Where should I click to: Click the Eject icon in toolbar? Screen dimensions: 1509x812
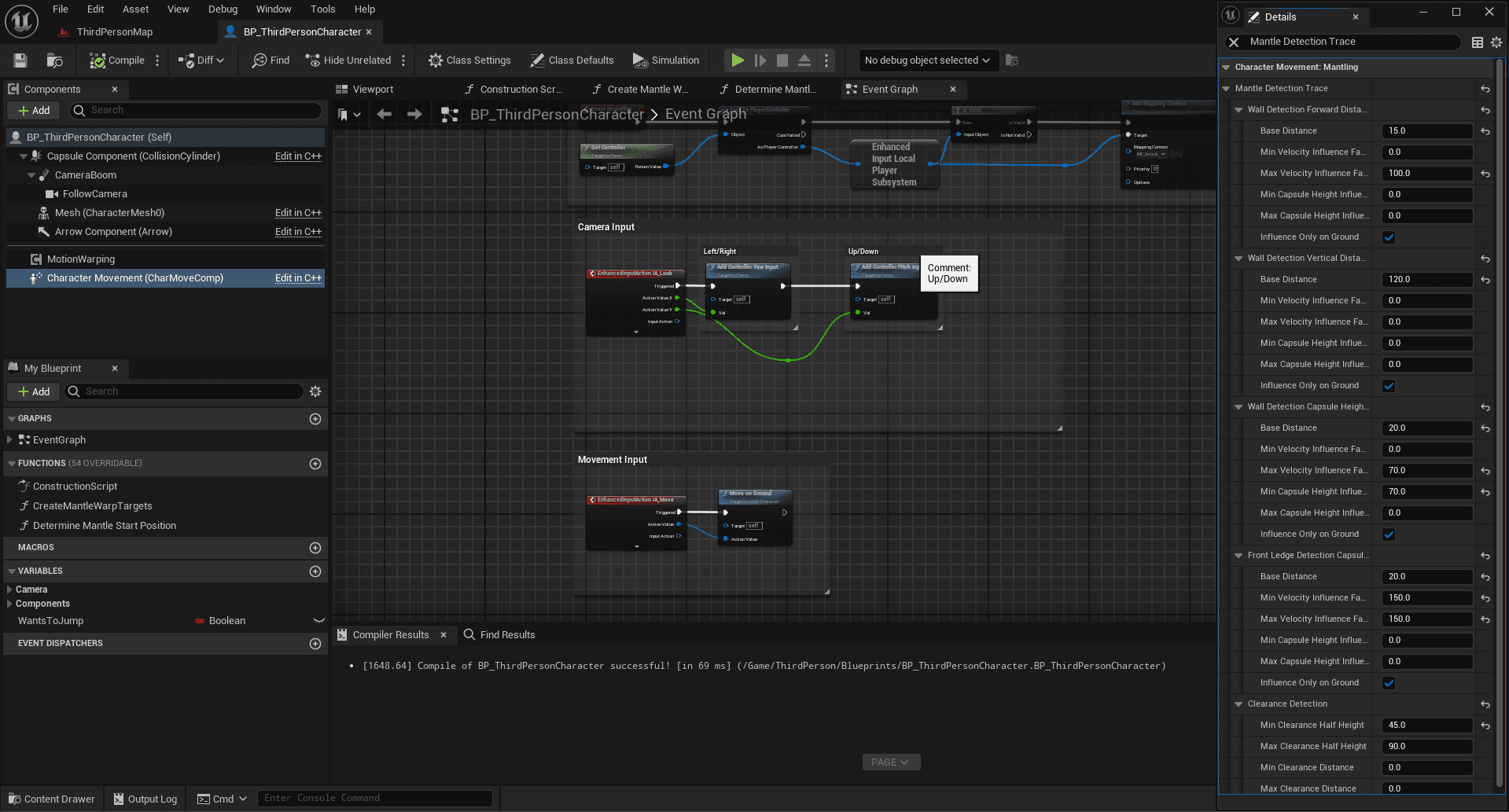804,61
